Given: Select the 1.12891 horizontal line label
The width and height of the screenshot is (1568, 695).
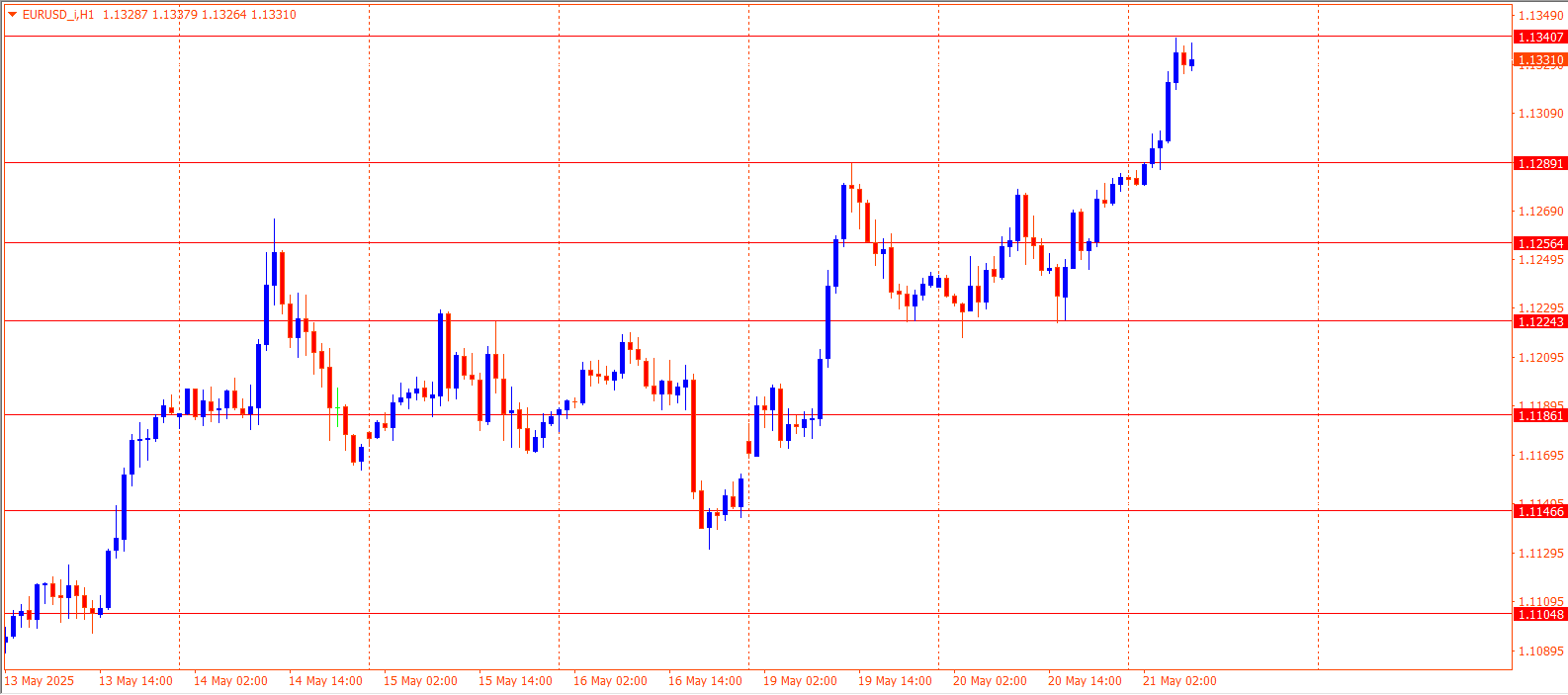Looking at the screenshot, I should [1540, 164].
